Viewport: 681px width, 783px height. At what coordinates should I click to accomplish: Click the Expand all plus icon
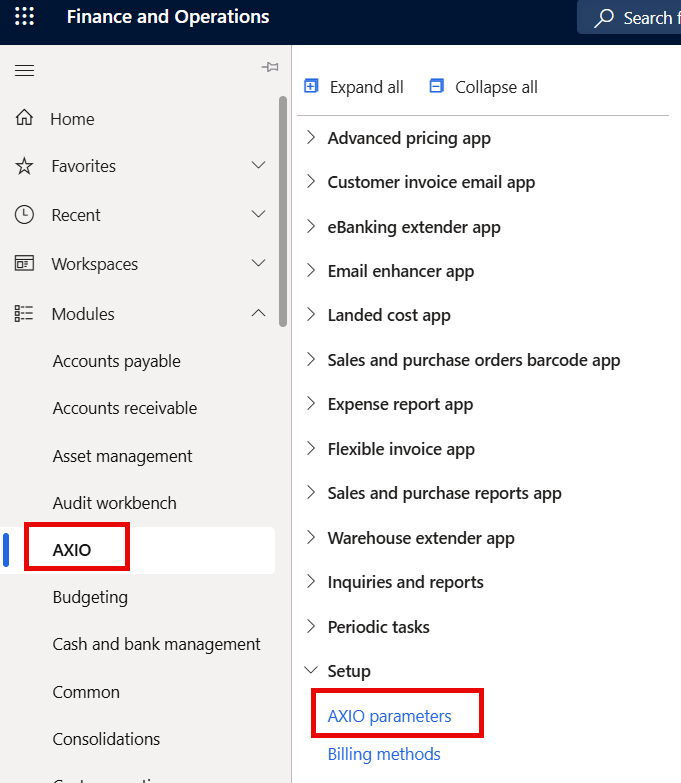click(311, 86)
